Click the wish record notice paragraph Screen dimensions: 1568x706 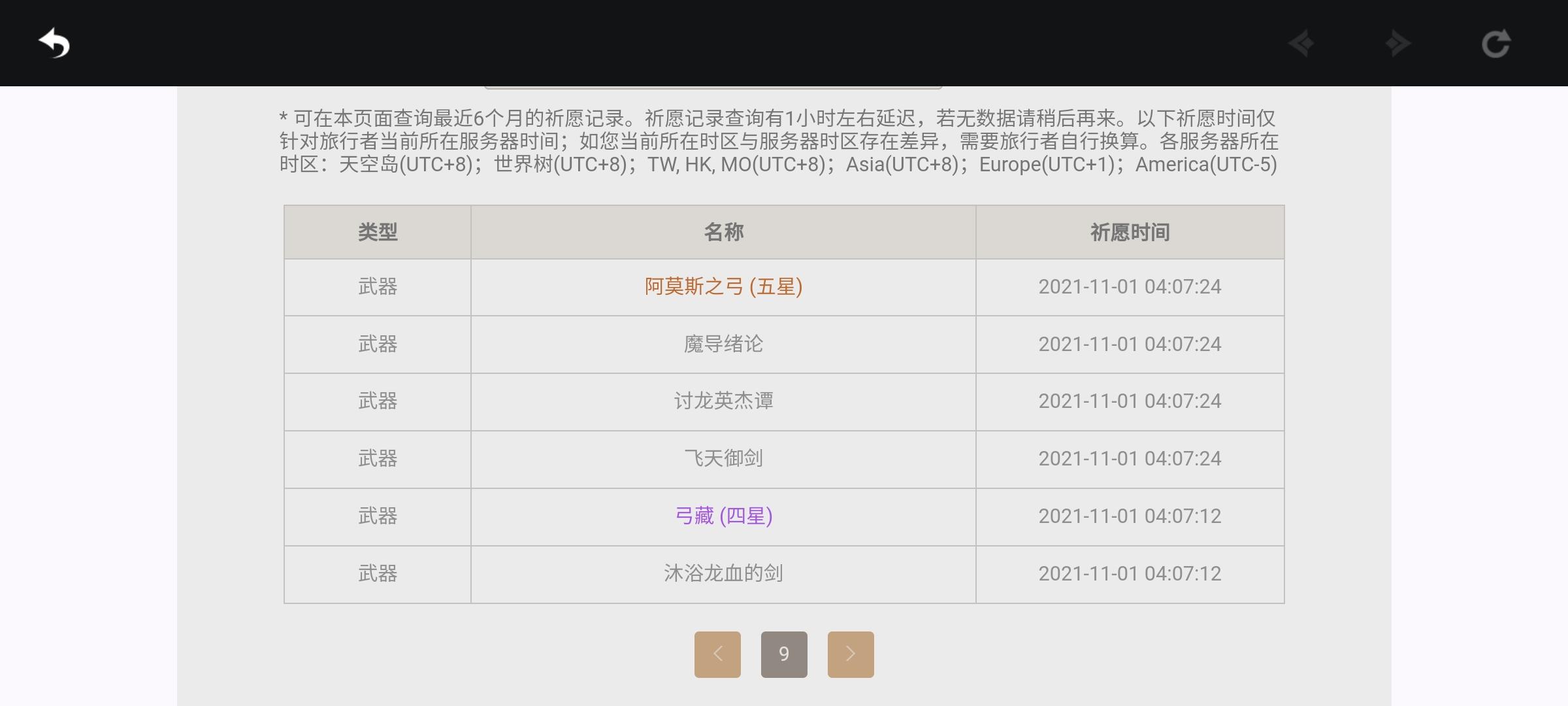coord(777,141)
